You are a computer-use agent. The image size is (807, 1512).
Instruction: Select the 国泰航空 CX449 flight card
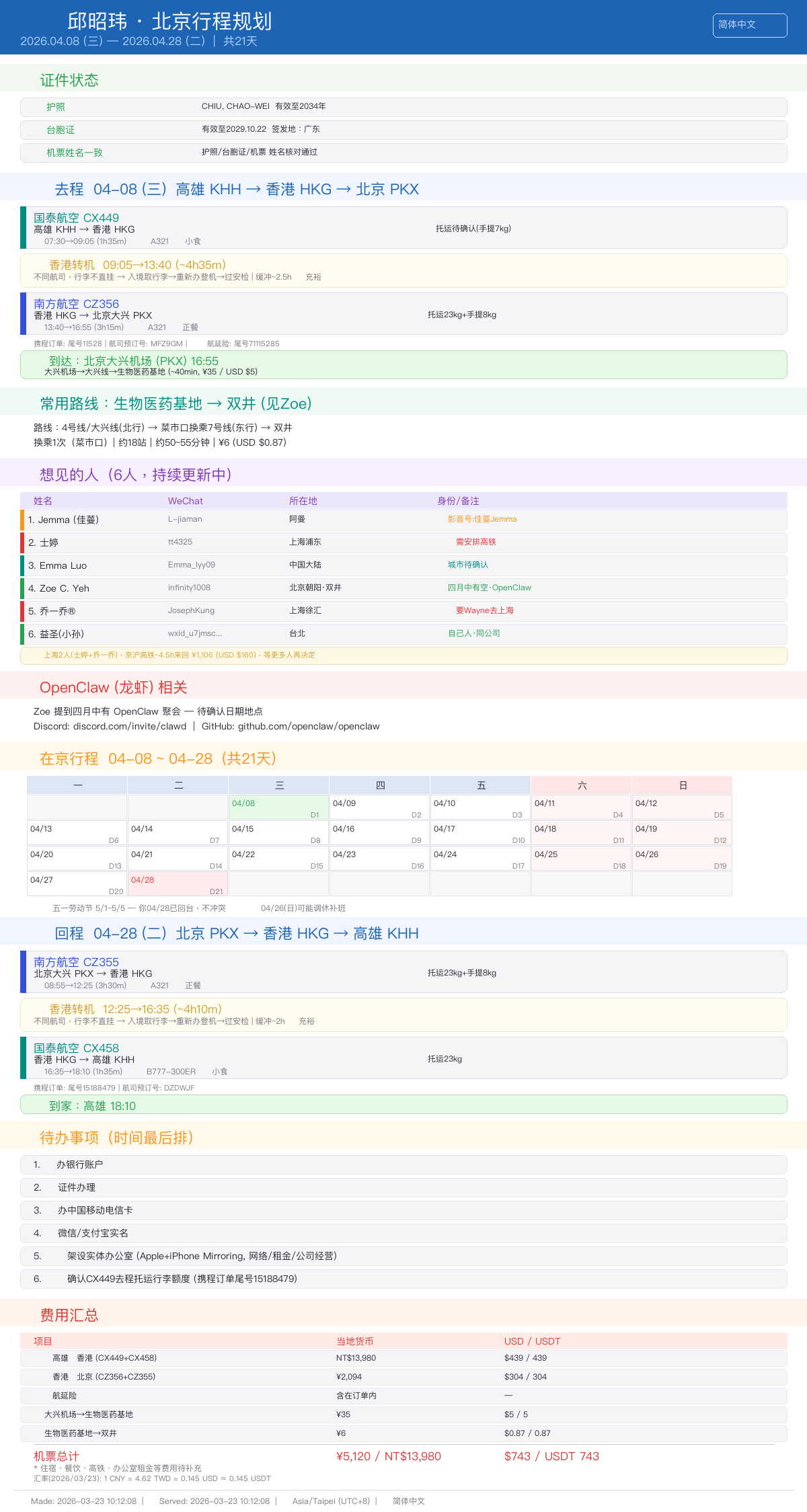[x=403, y=228]
